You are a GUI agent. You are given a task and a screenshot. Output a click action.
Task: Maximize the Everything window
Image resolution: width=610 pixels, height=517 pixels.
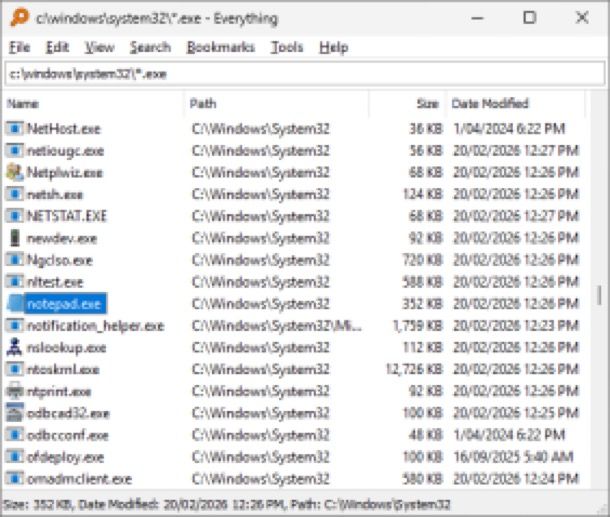[529, 18]
